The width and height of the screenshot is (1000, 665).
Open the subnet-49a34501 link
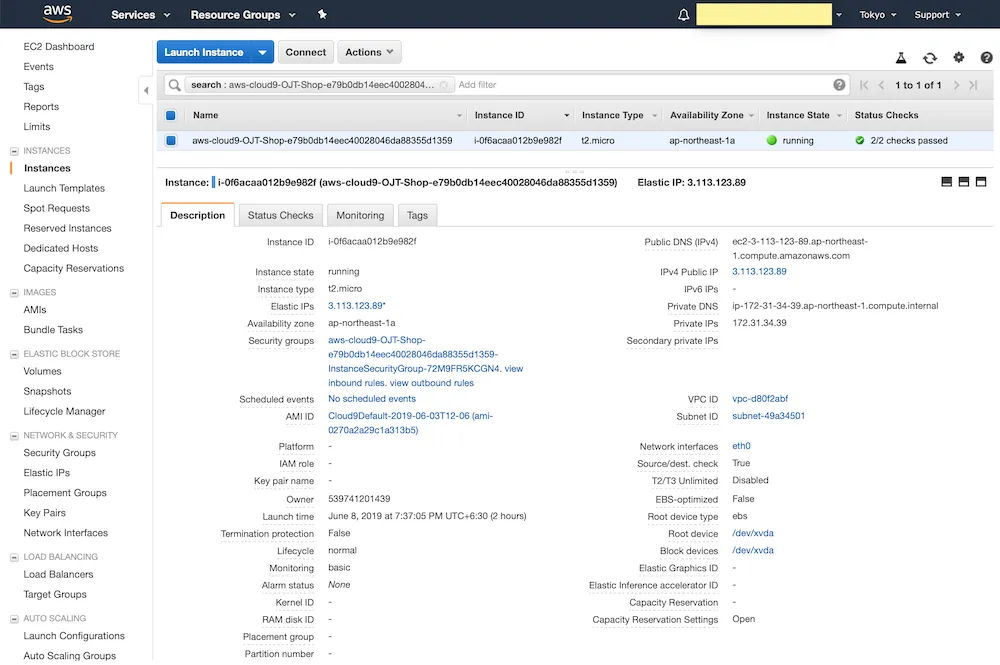(768, 416)
